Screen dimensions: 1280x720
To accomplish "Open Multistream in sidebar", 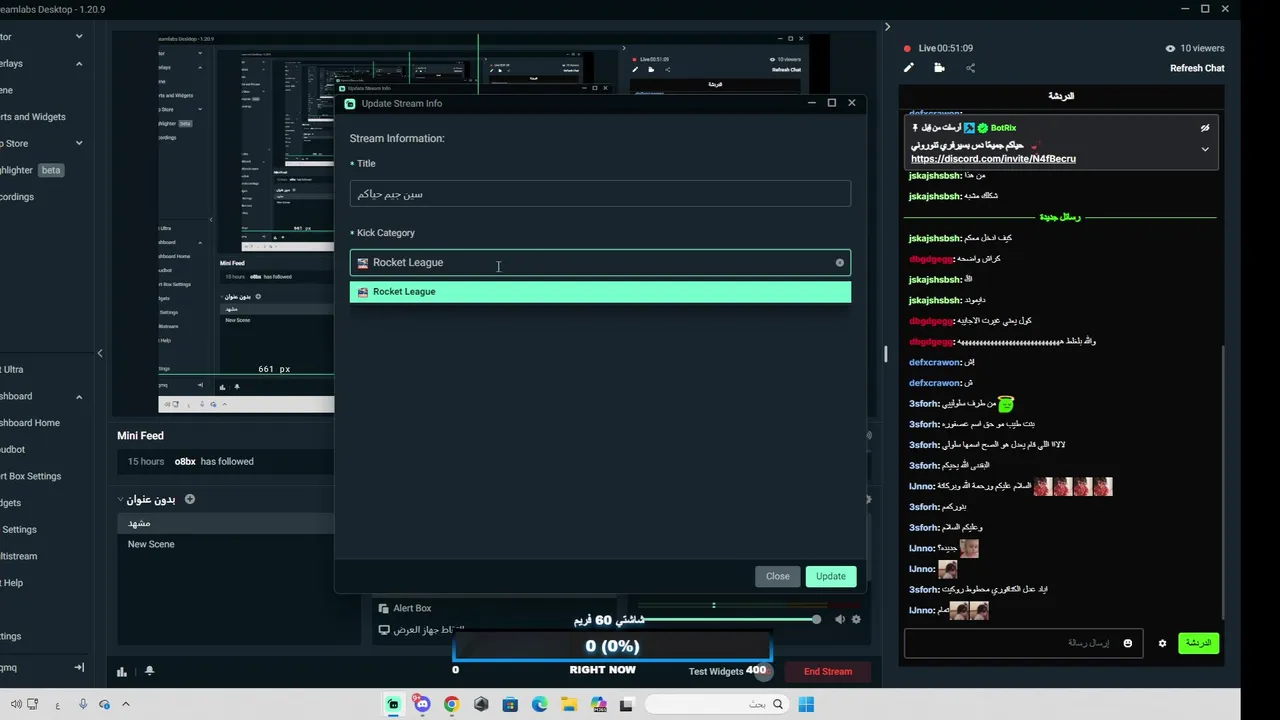I will coord(19,556).
